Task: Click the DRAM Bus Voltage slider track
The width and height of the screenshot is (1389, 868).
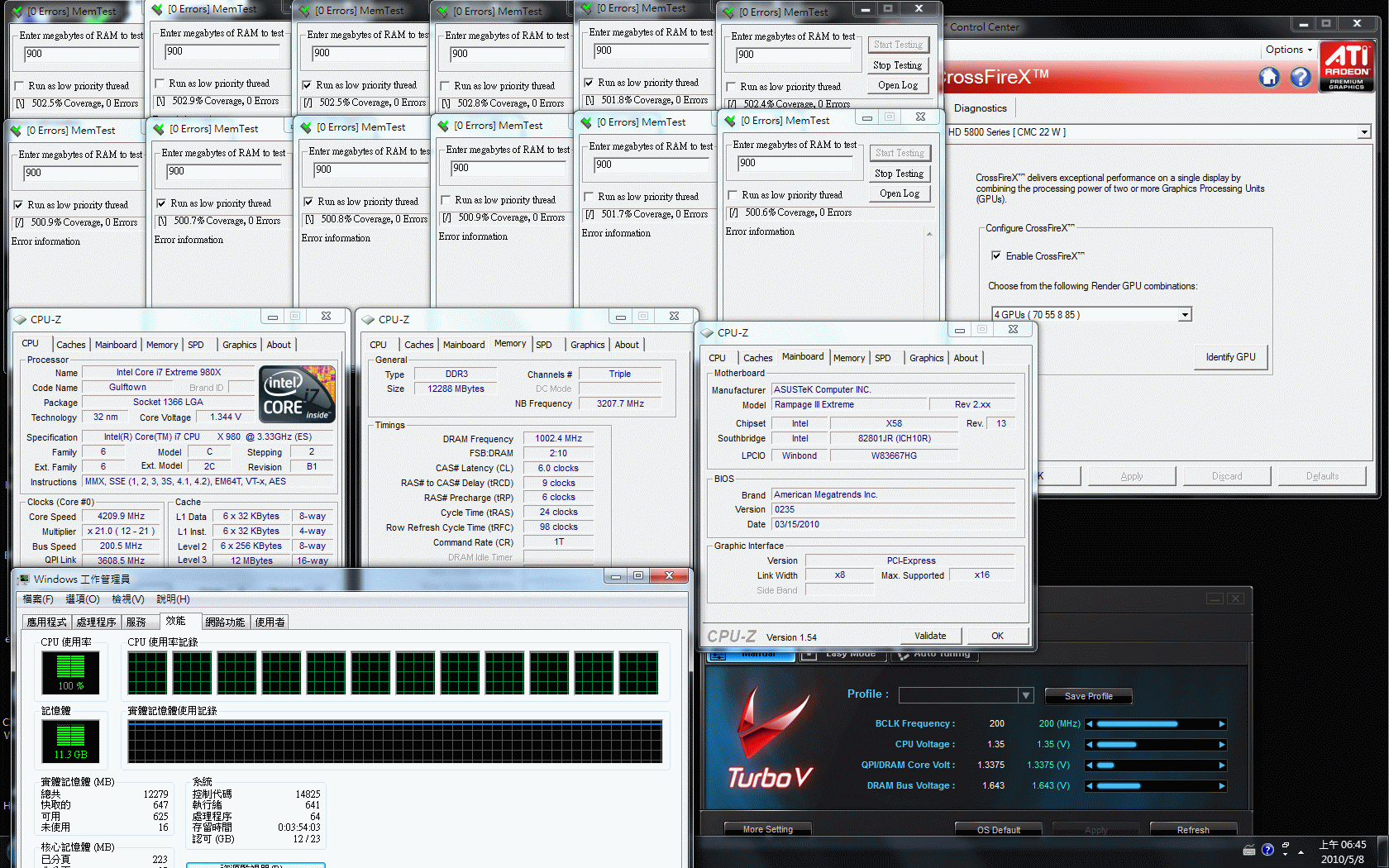Action: [x=1155, y=786]
